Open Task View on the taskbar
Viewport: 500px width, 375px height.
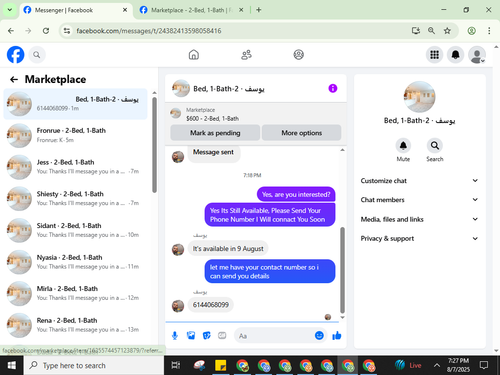click(176, 365)
